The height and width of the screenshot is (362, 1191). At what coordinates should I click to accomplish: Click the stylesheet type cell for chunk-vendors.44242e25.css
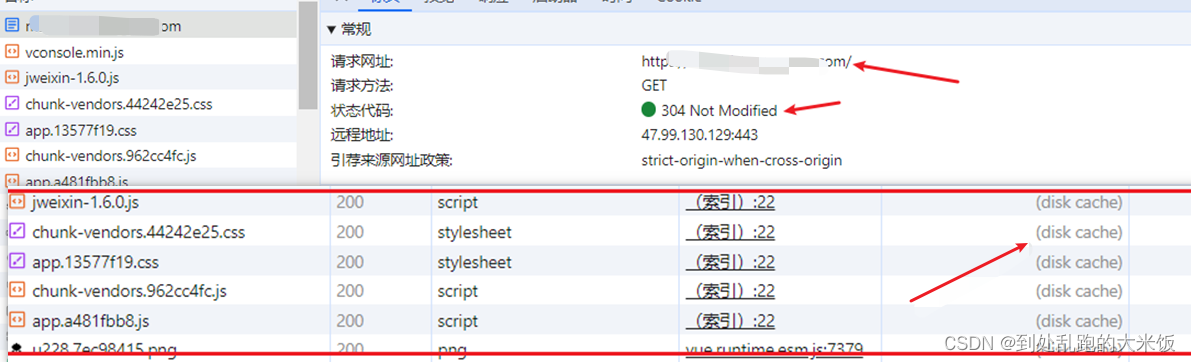pos(474,232)
